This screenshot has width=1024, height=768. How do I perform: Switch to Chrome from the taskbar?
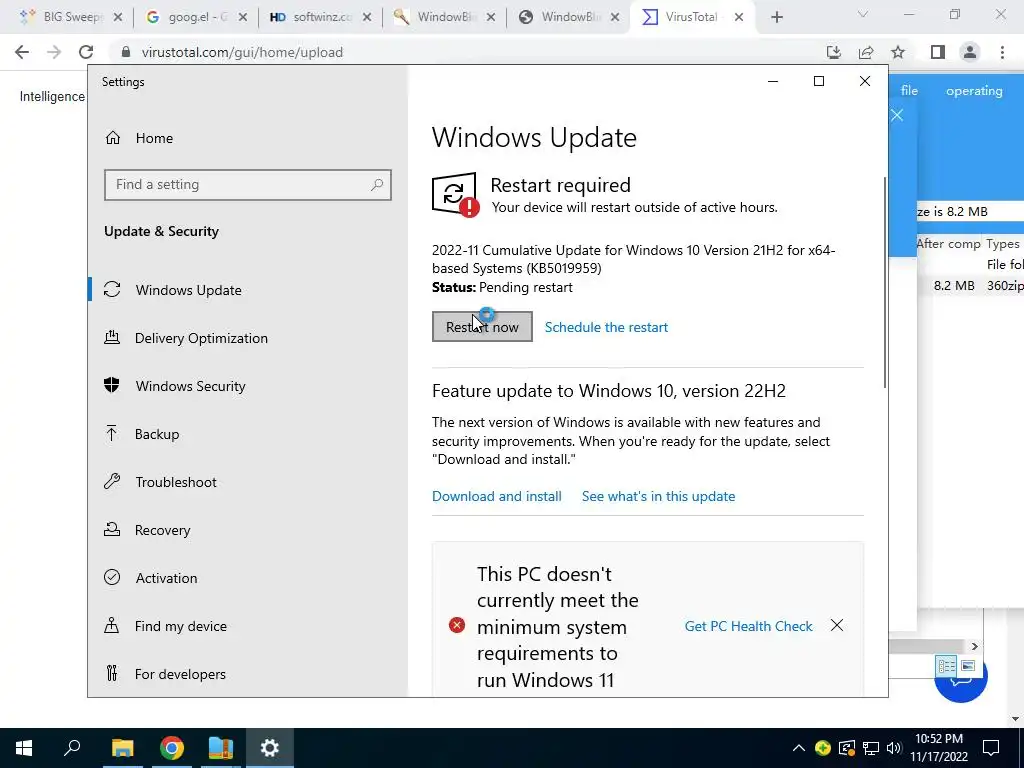tap(172, 748)
